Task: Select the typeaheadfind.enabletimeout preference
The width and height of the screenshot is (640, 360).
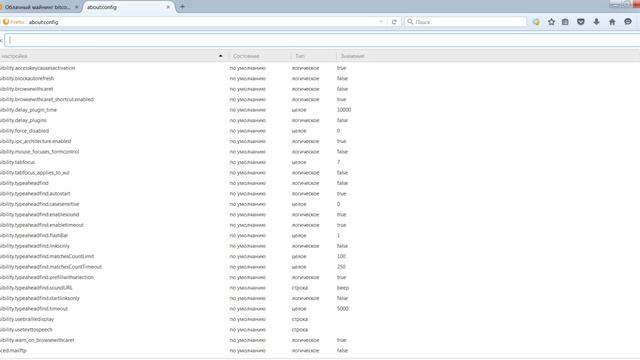Action: click(x=42, y=225)
